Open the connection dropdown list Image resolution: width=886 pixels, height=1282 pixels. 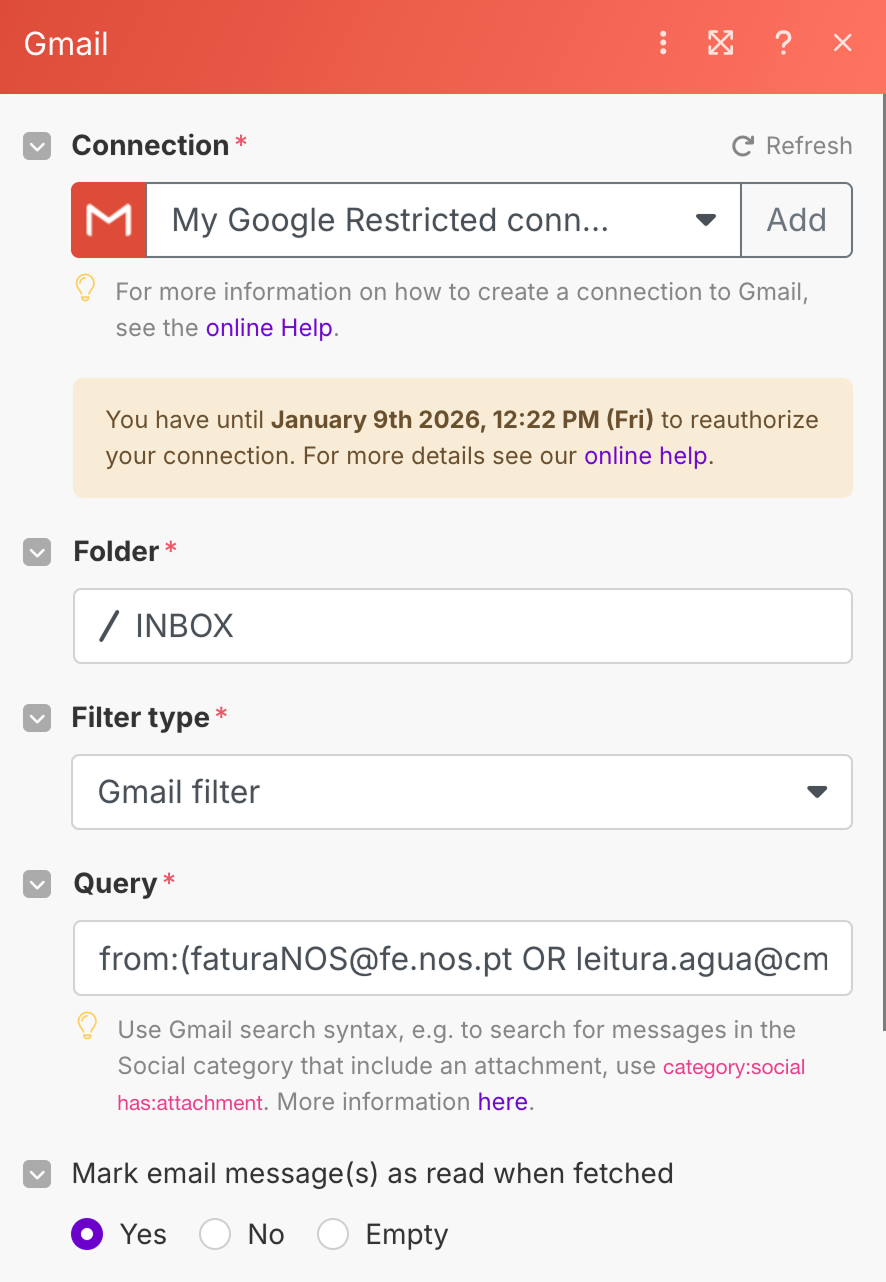pos(443,220)
